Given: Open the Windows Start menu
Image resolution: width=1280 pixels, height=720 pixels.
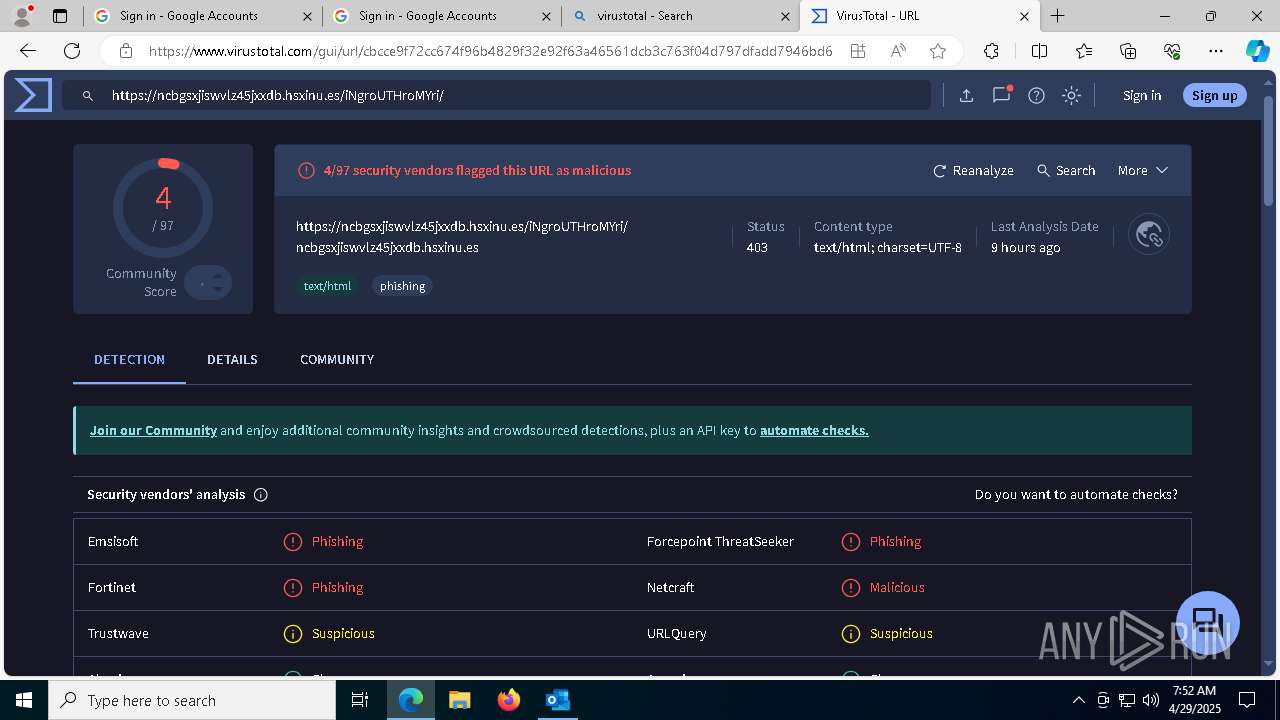Looking at the screenshot, I should pos(24,700).
